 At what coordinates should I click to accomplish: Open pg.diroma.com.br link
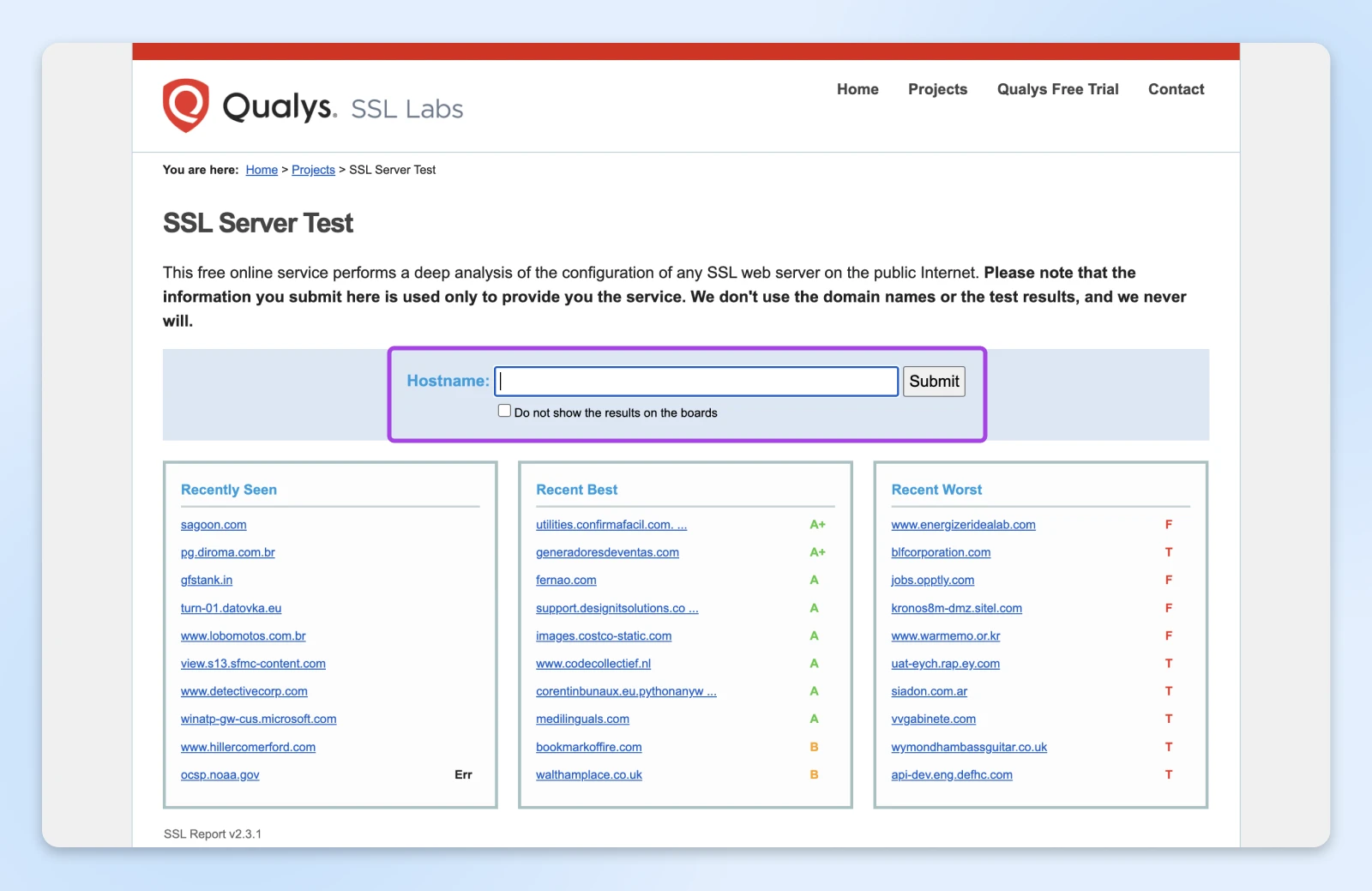coord(228,552)
